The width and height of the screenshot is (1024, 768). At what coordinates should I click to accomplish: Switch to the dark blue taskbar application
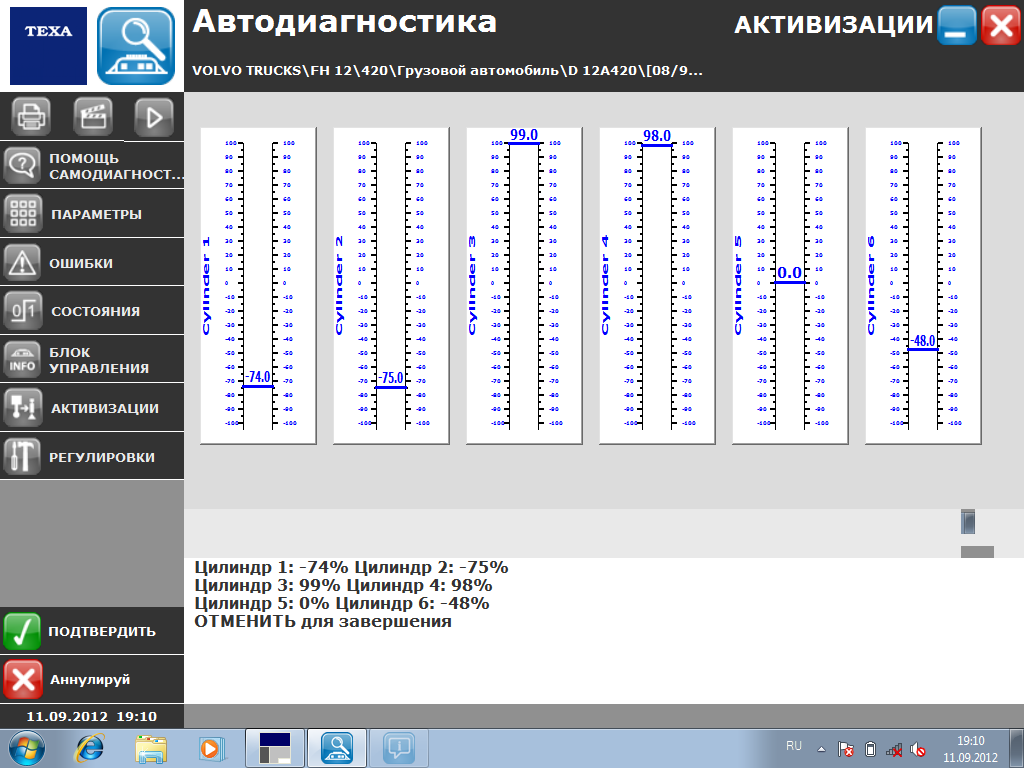[274, 748]
